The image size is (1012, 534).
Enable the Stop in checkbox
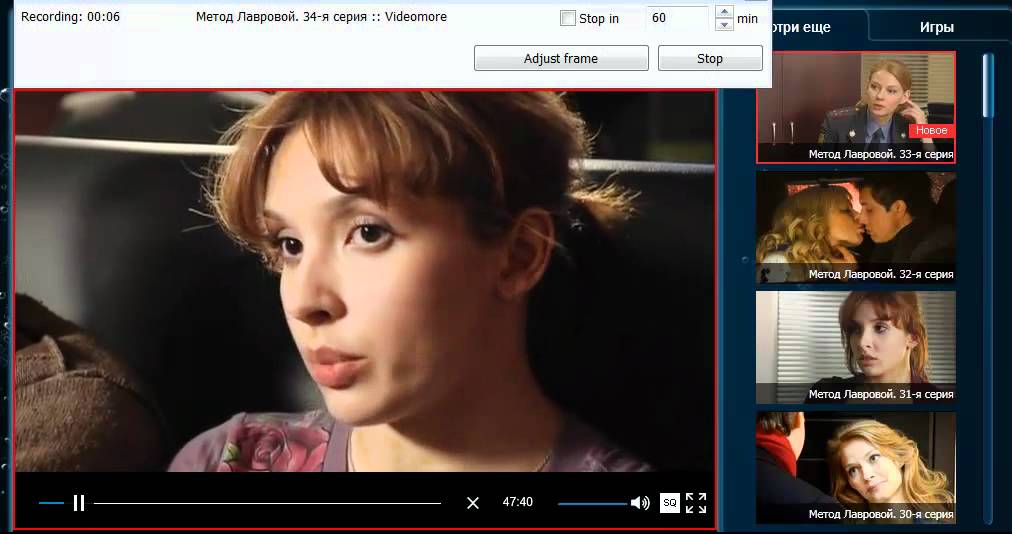pyautogui.click(x=568, y=18)
